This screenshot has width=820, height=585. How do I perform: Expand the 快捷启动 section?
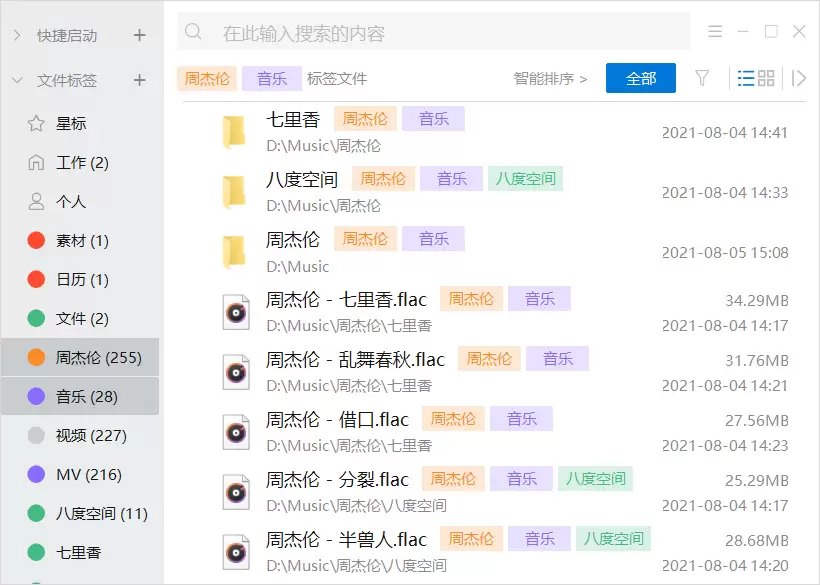point(17,36)
